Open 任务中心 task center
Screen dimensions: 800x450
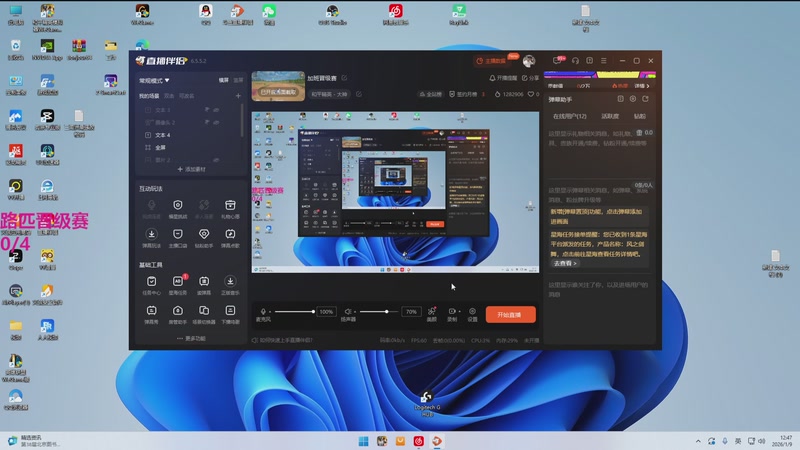coord(152,285)
